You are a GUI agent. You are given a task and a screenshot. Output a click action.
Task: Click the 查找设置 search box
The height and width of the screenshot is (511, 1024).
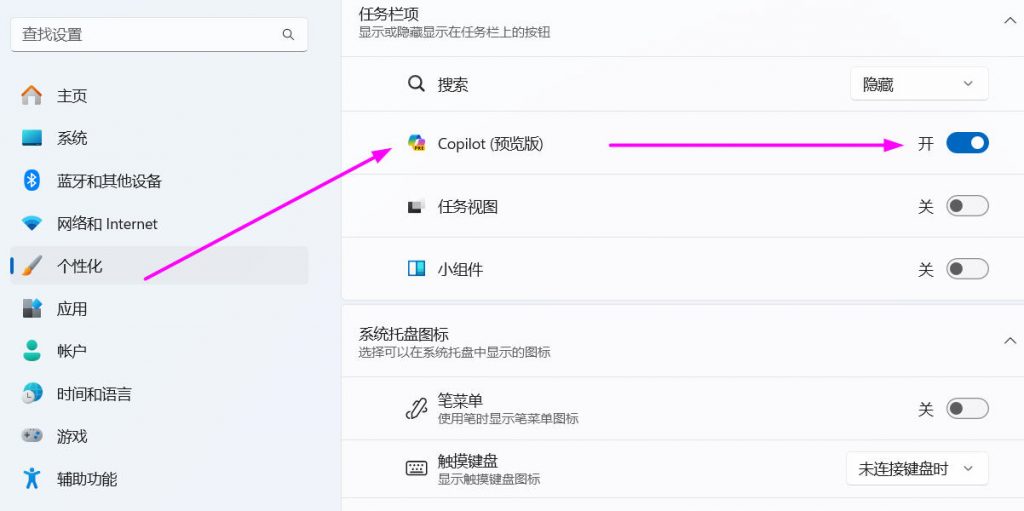click(150, 34)
